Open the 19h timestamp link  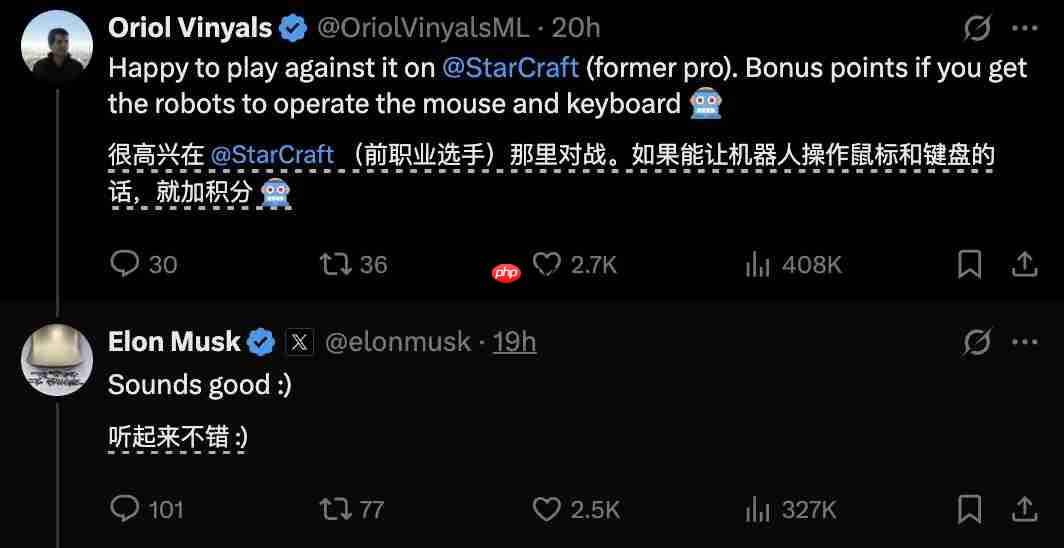tap(515, 342)
